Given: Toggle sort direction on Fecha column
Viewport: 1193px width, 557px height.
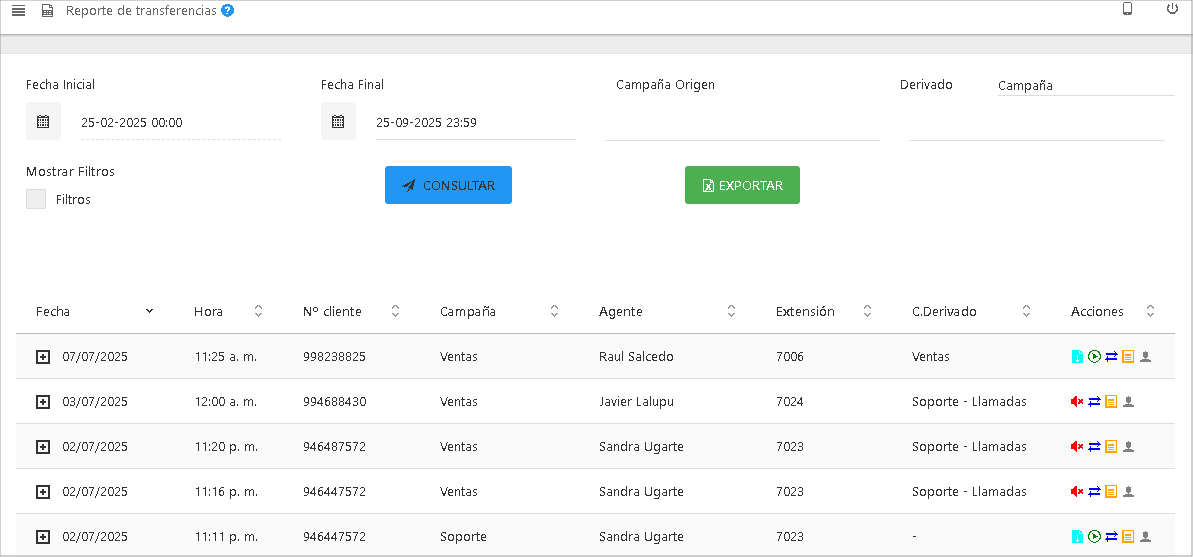Looking at the screenshot, I should pyautogui.click(x=150, y=311).
